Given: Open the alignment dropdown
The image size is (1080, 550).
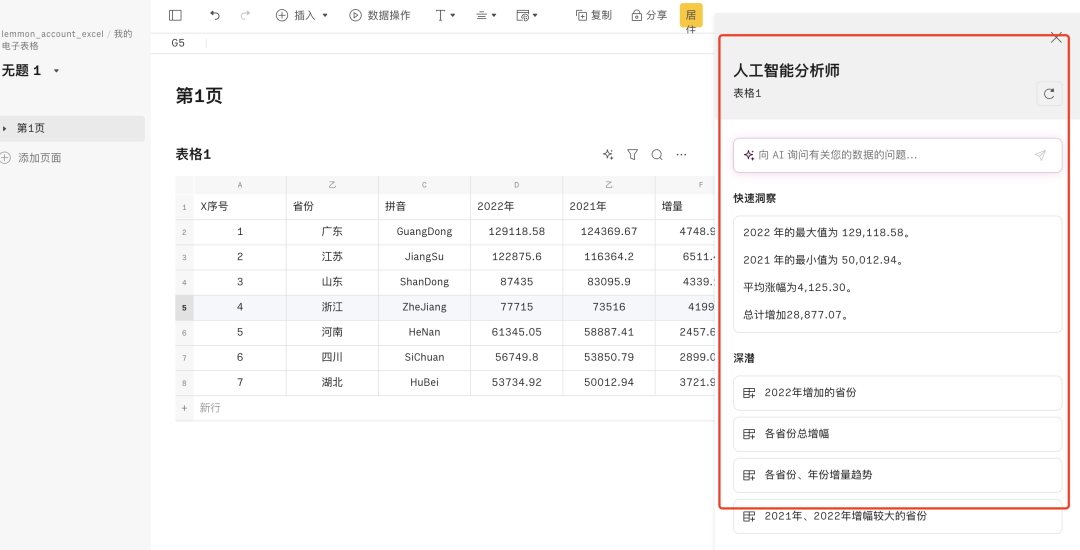Looking at the screenshot, I should (486, 15).
